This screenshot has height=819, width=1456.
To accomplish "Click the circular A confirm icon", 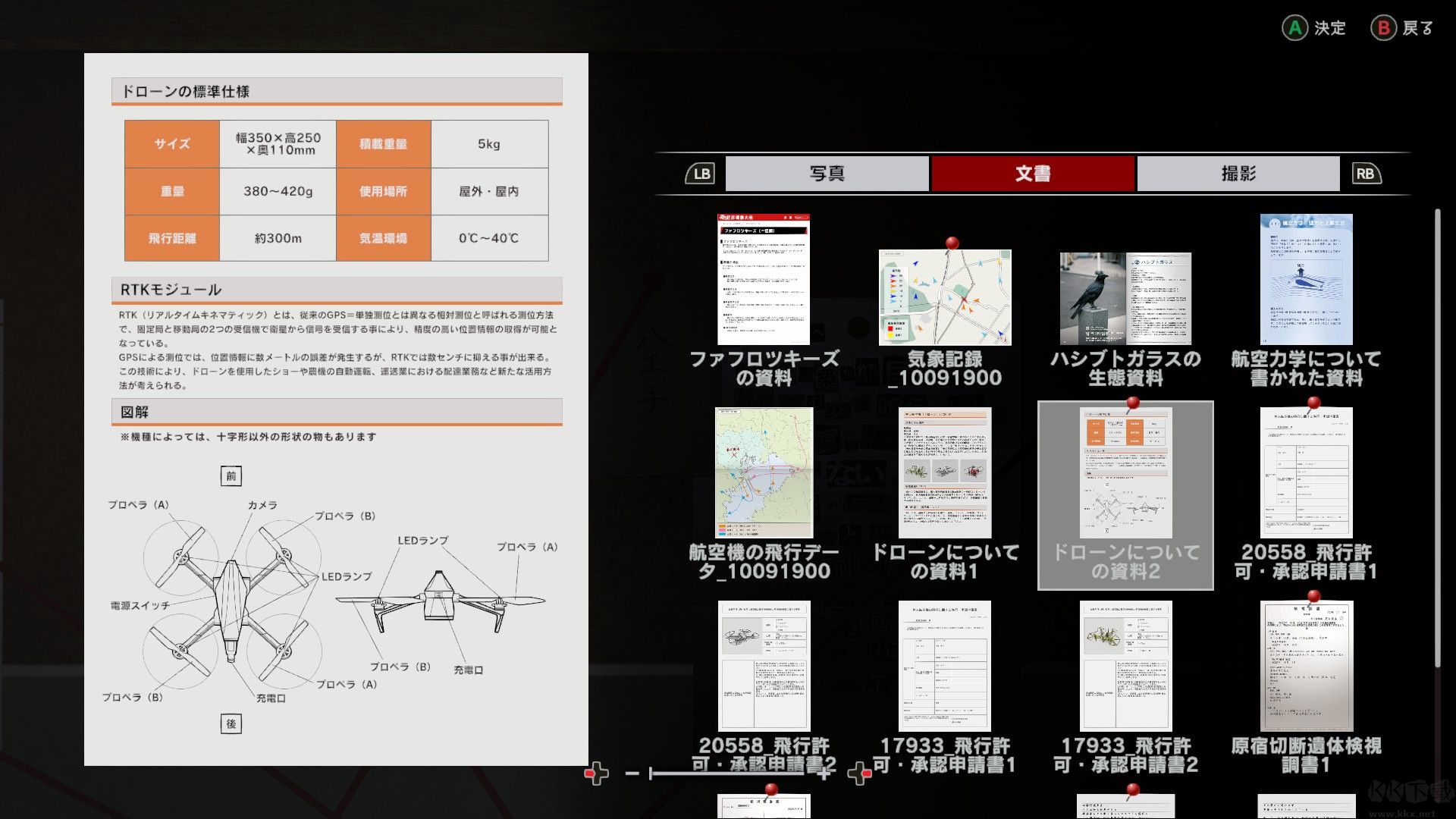I will pyautogui.click(x=1294, y=28).
